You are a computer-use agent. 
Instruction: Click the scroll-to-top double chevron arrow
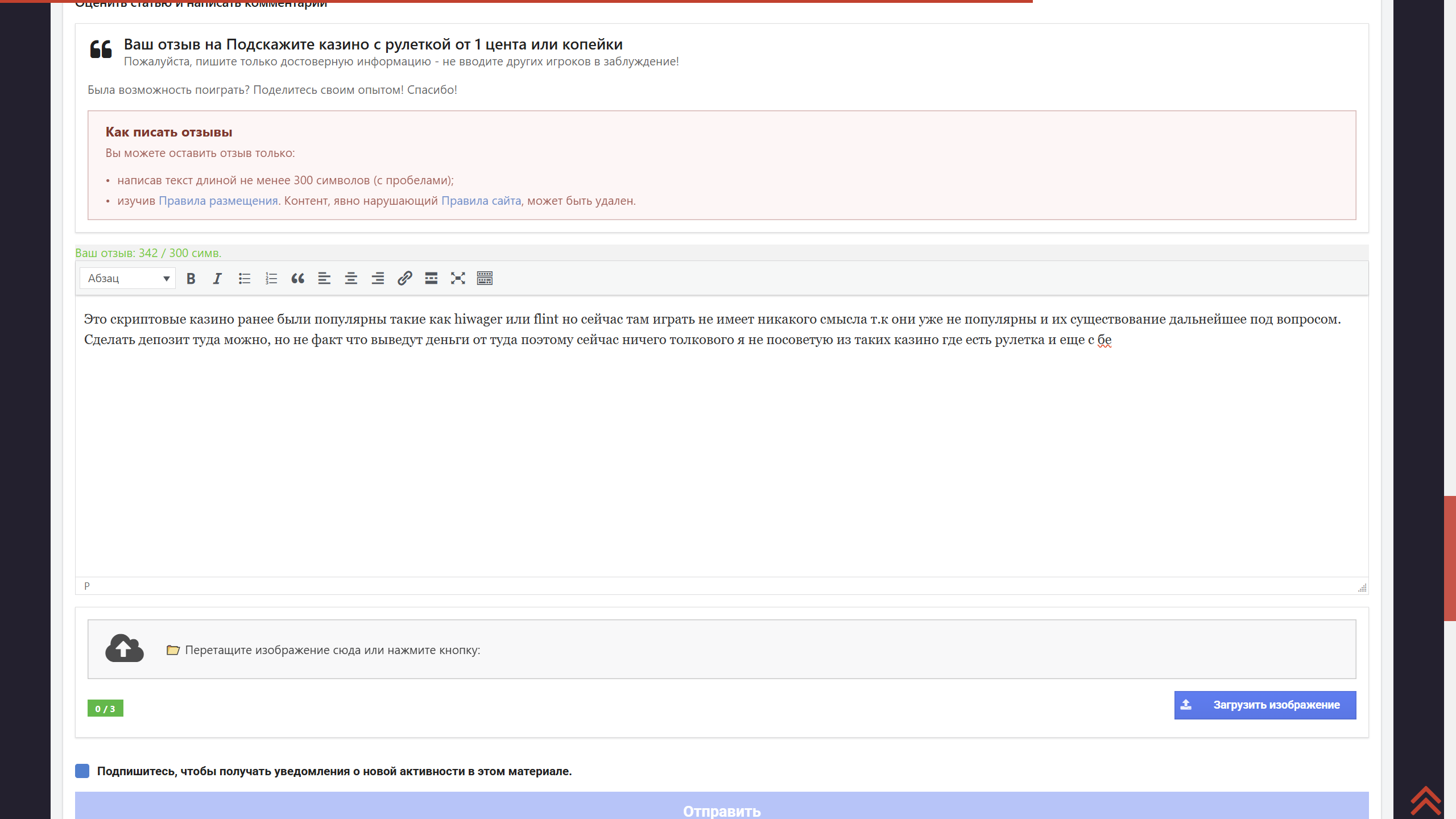coord(1425,801)
